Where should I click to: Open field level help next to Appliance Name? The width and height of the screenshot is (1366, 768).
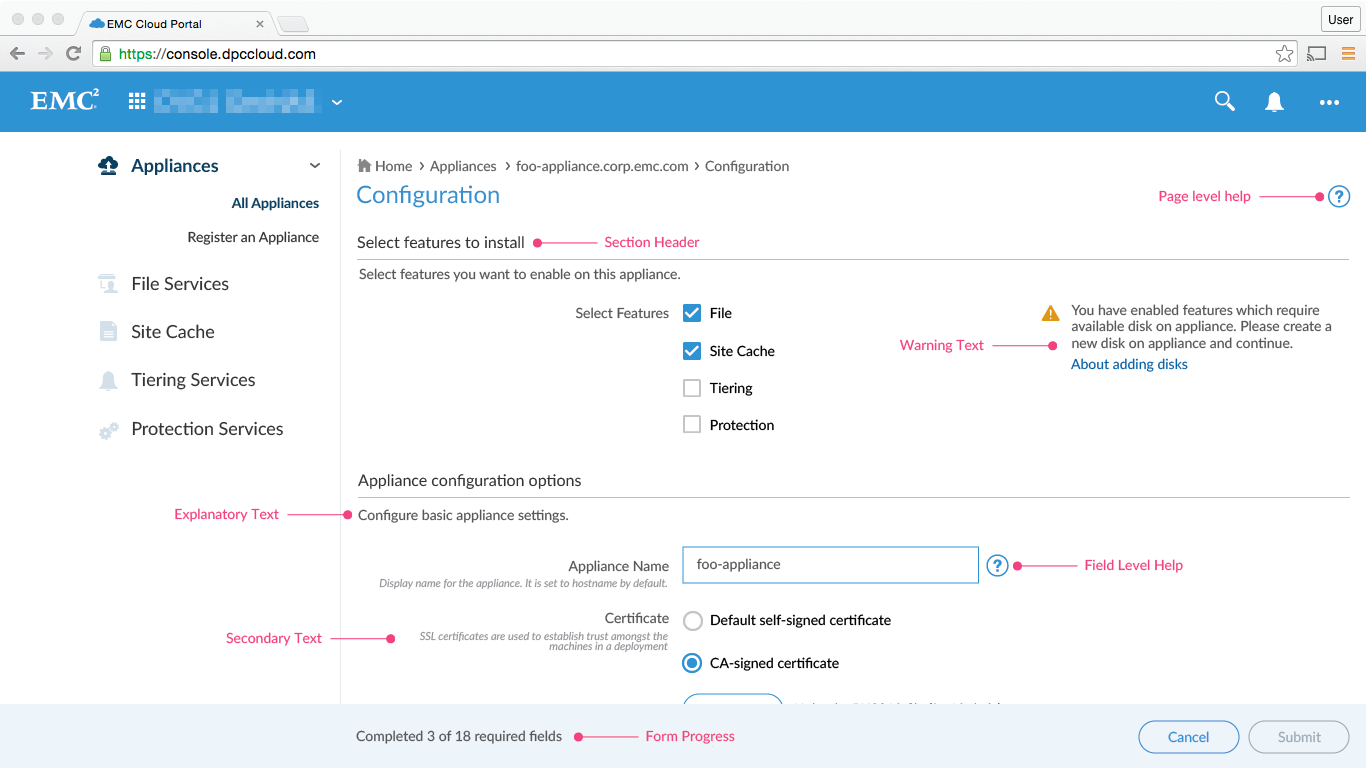pos(997,565)
